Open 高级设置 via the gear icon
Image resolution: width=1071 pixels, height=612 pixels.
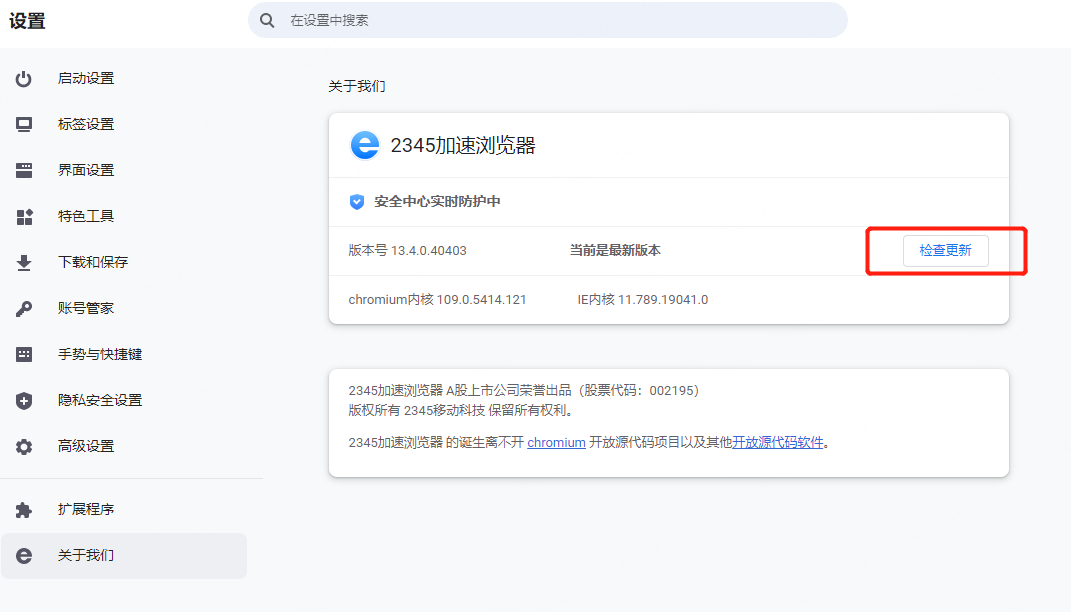click(23, 446)
